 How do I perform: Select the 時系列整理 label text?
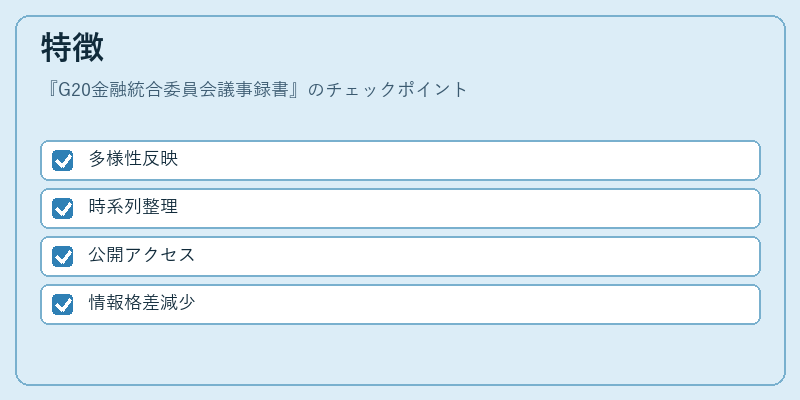point(133,207)
